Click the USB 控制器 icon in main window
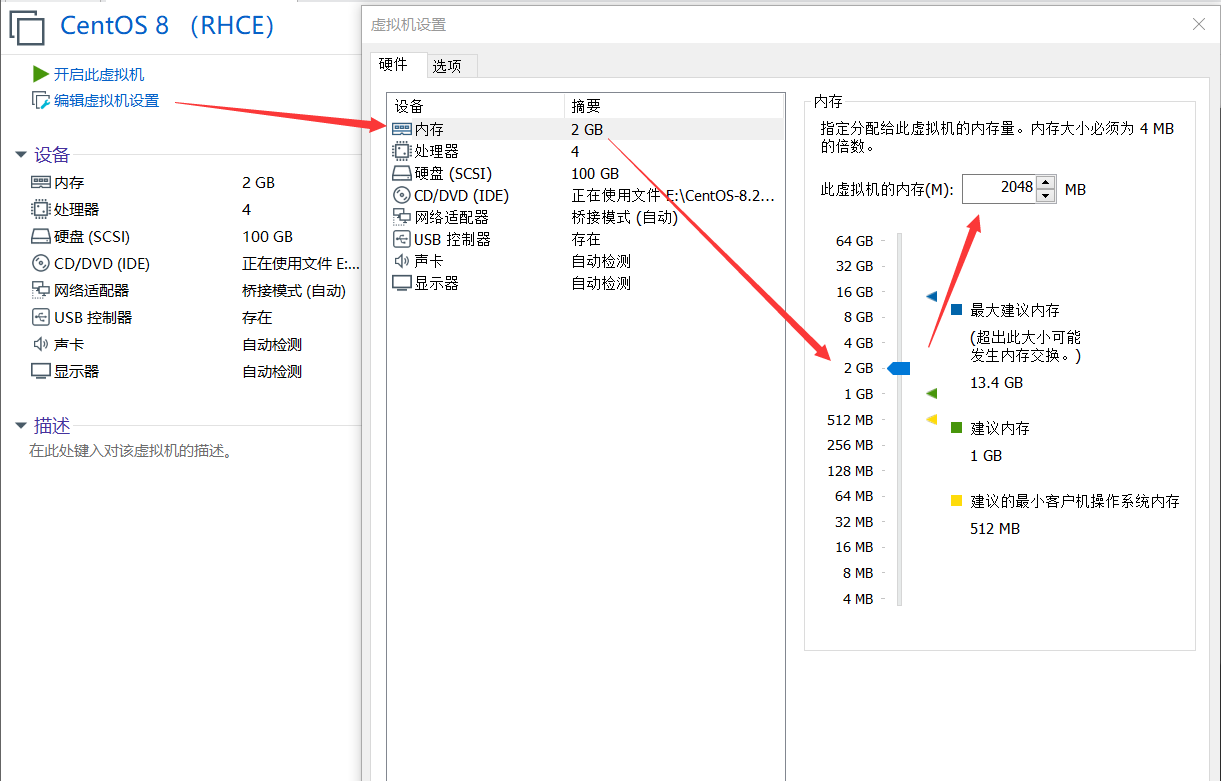This screenshot has width=1221, height=781. [41, 318]
